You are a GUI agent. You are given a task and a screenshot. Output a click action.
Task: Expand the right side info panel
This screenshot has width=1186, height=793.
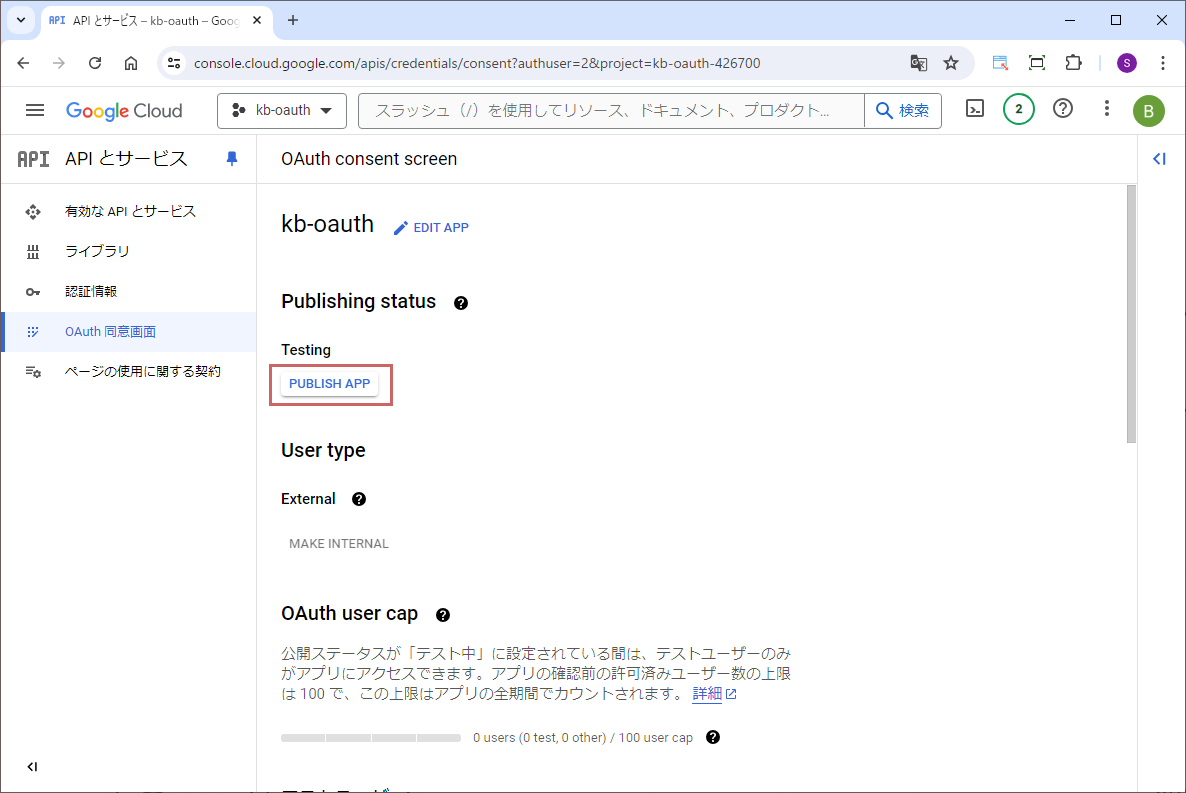coord(1159,159)
